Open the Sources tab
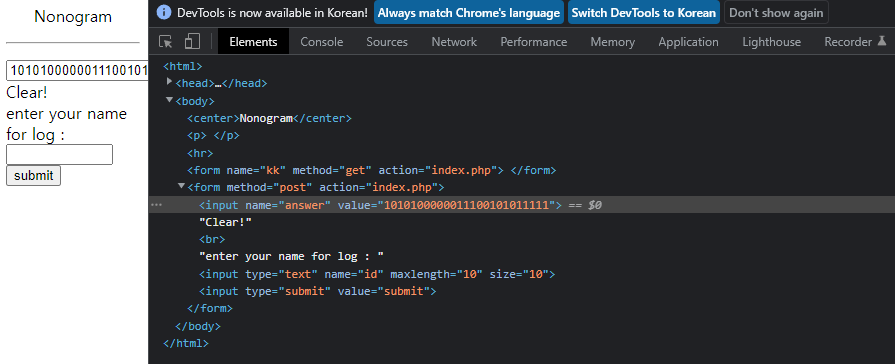Screen dimensions: 895x364 coord(387,42)
